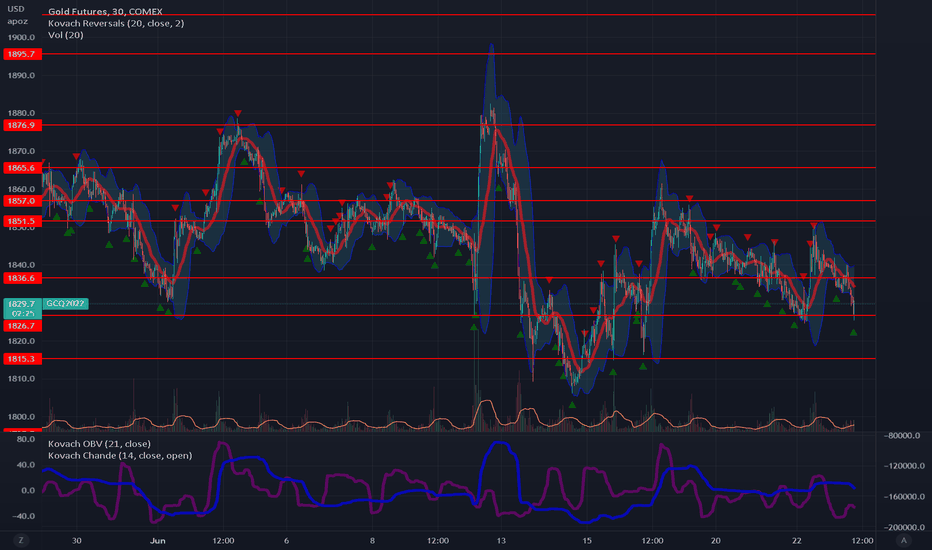This screenshot has width=932, height=550.
Task: Click the 1810.0 price axis value
Action: tap(21, 379)
